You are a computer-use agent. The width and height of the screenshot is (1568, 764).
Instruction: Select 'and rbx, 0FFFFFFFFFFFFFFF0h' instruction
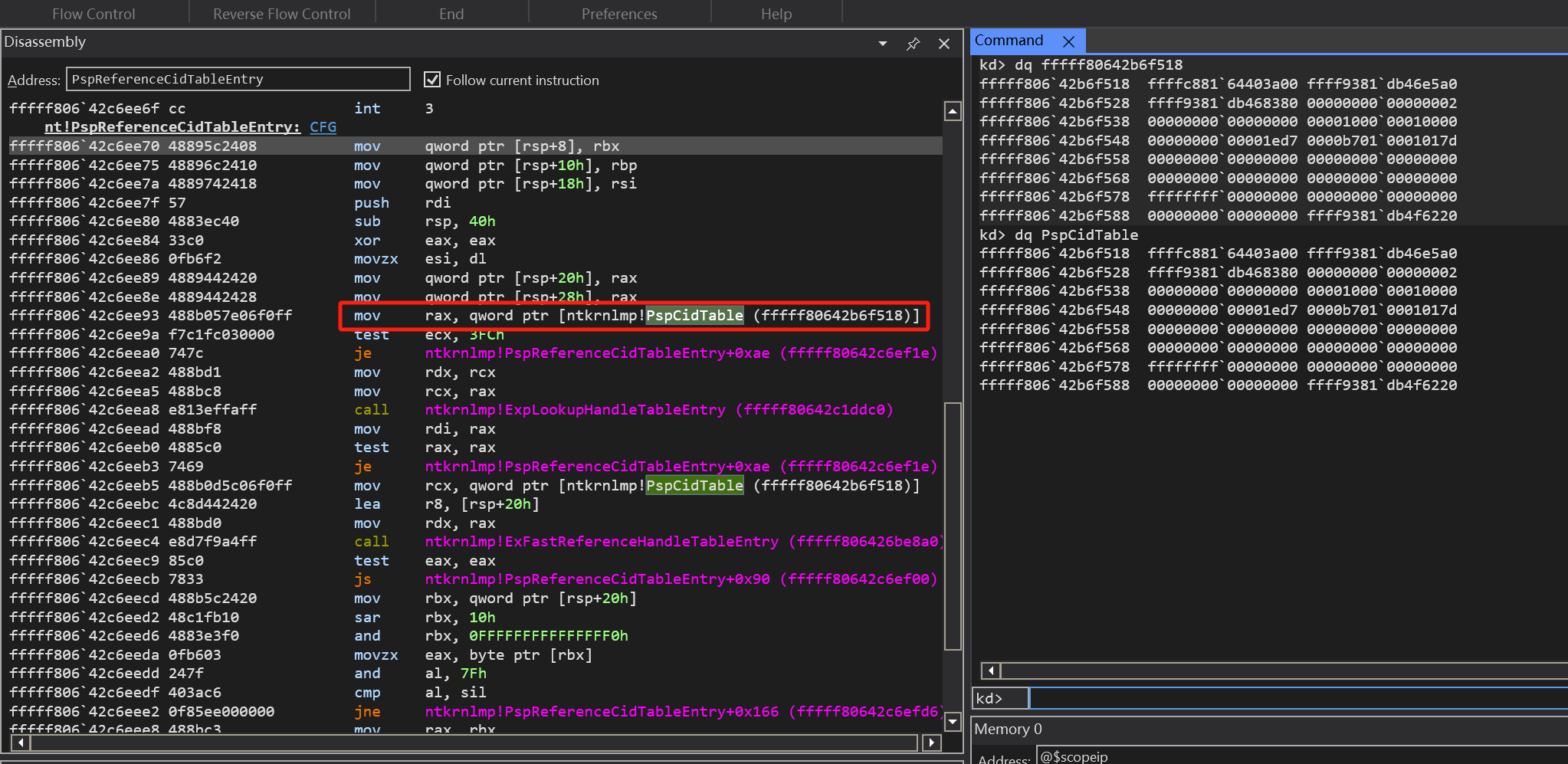coord(475,636)
